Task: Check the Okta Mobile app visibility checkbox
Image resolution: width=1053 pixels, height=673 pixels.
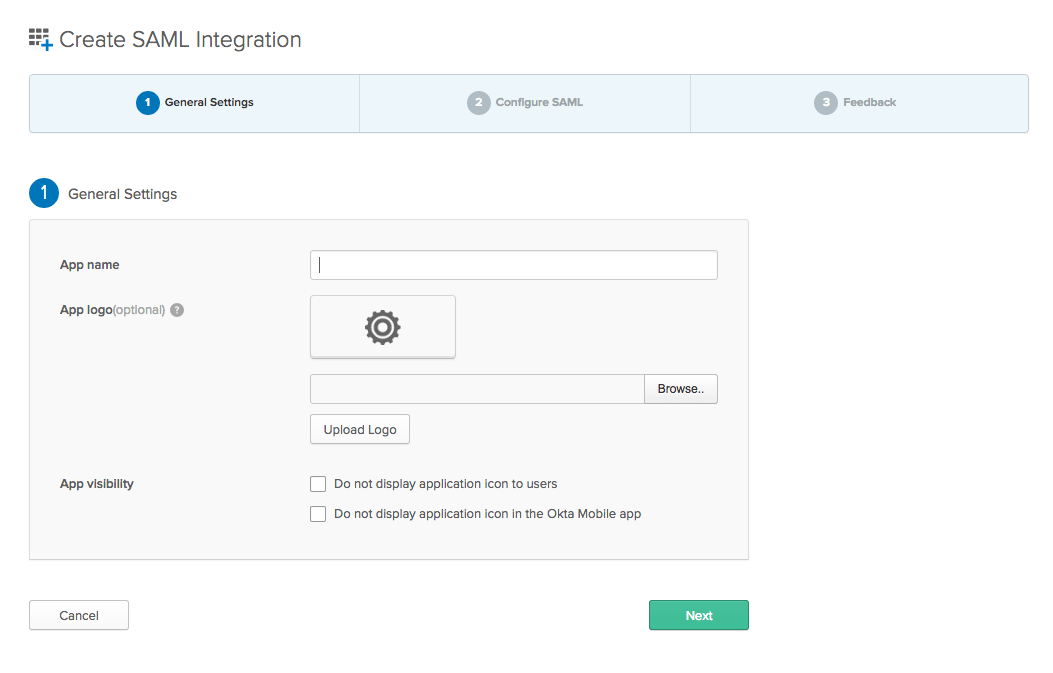Action: [318, 514]
